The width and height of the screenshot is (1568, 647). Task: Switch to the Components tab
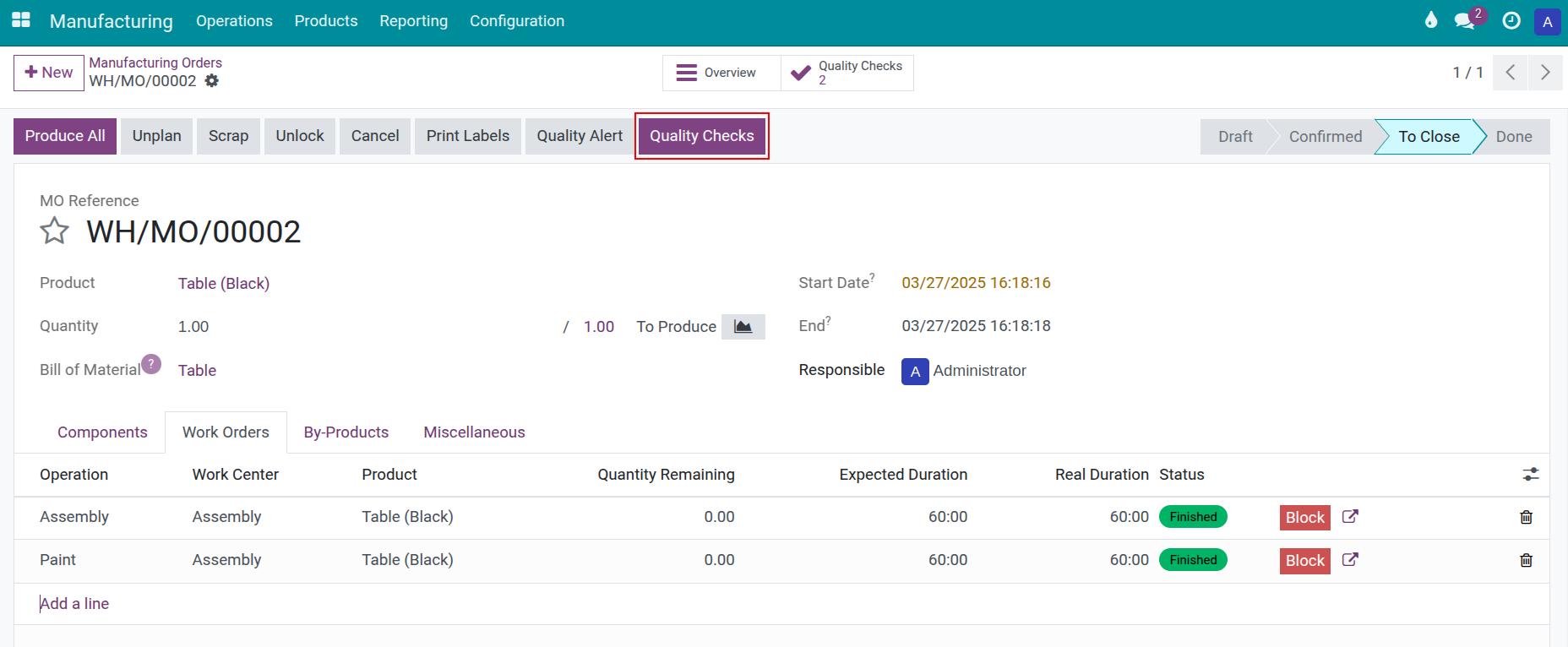102,432
